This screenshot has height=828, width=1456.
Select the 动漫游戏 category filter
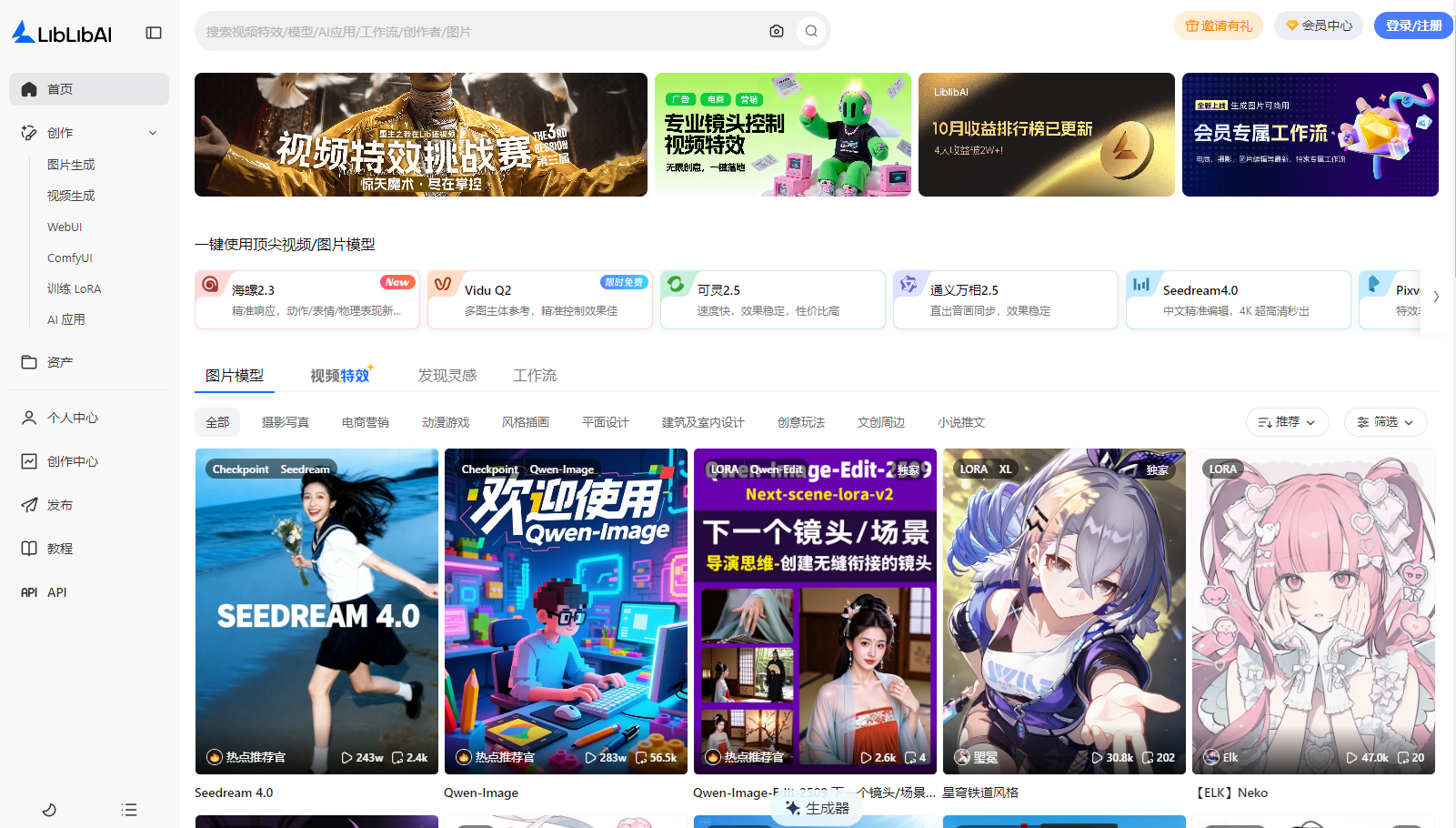click(446, 421)
